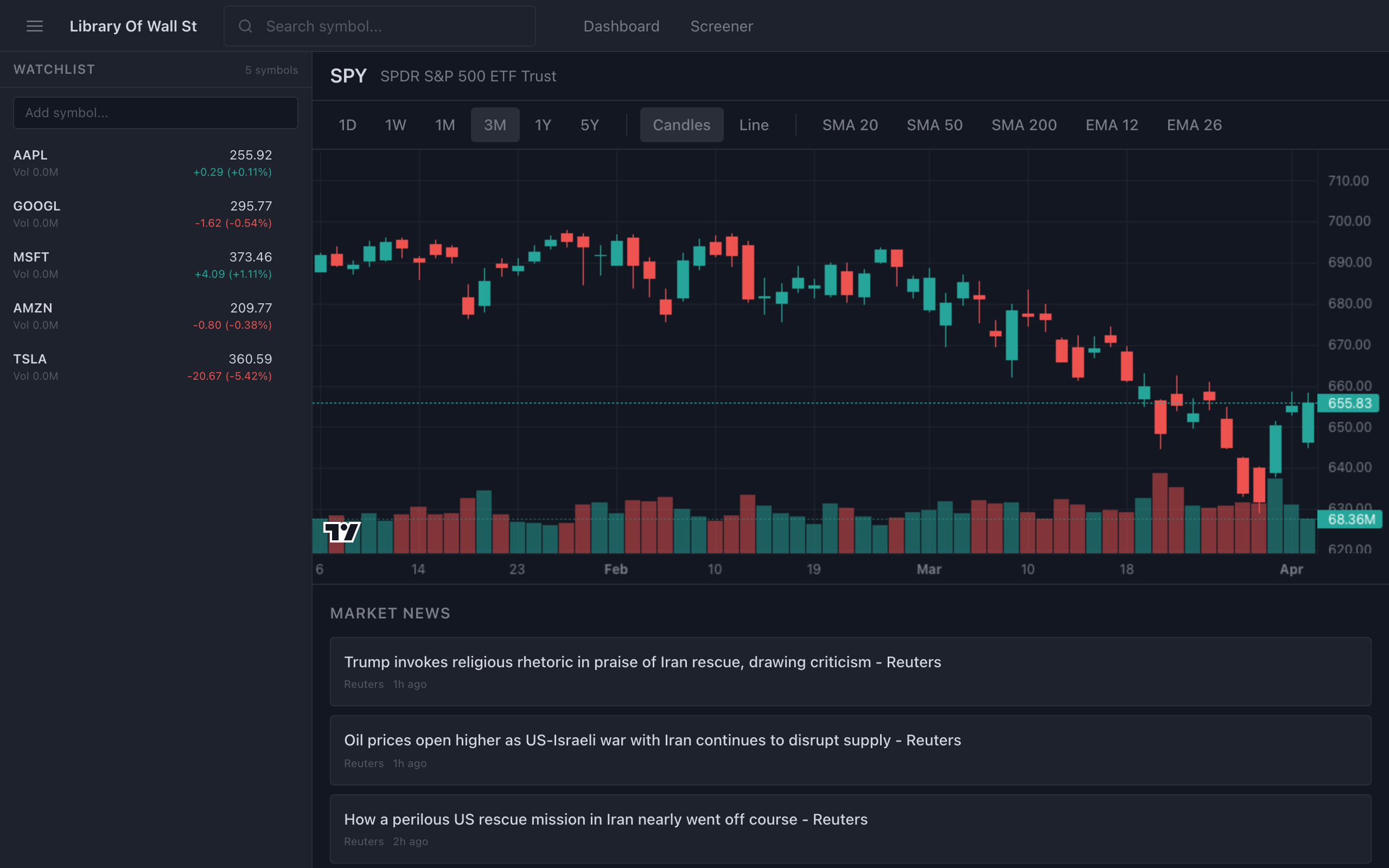The width and height of the screenshot is (1389, 868).
Task: Switch to 5Y time range
Action: tap(589, 125)
